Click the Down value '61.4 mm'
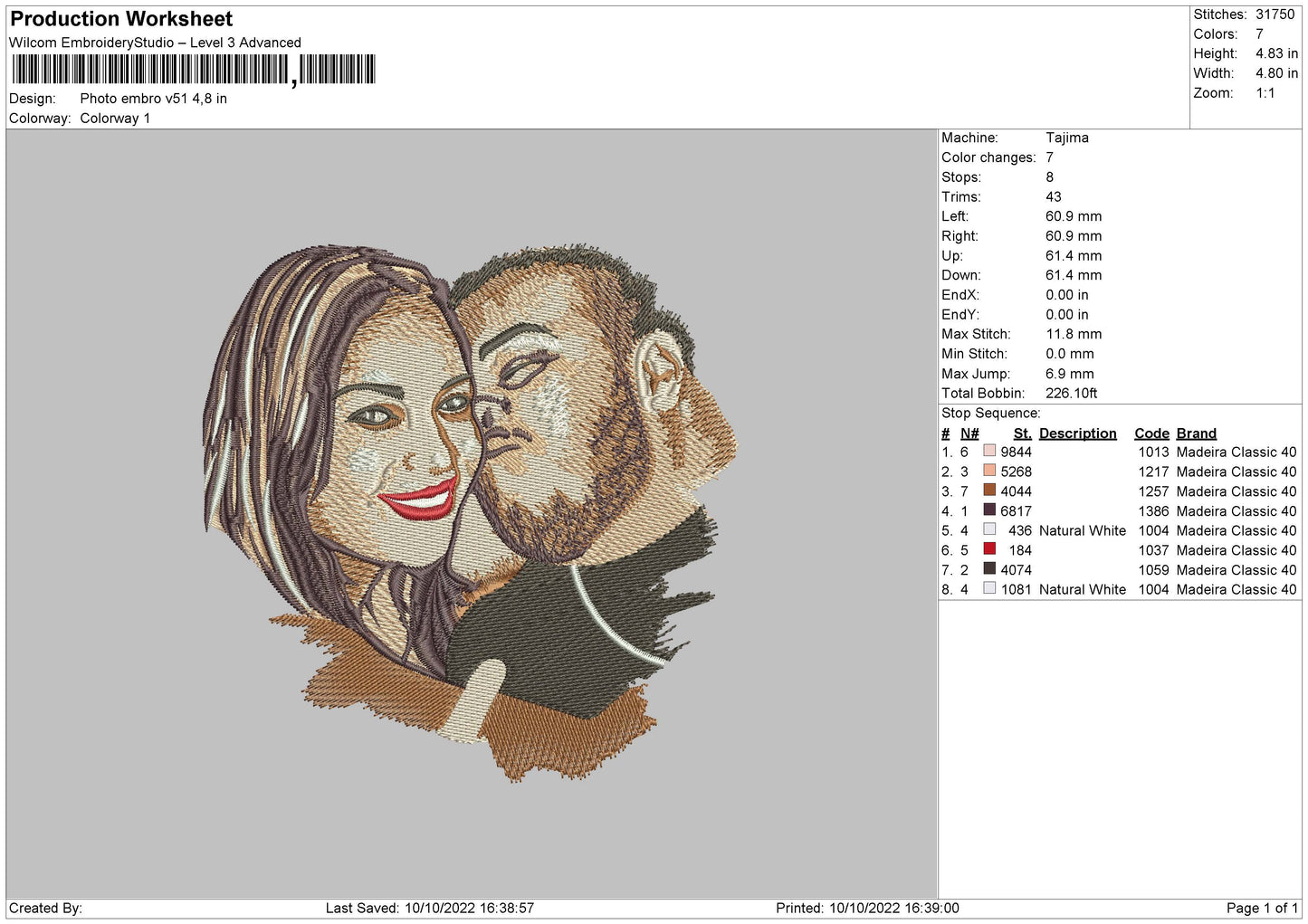The width and height of the screenshot is (1308, 924). pos(1074,275)
